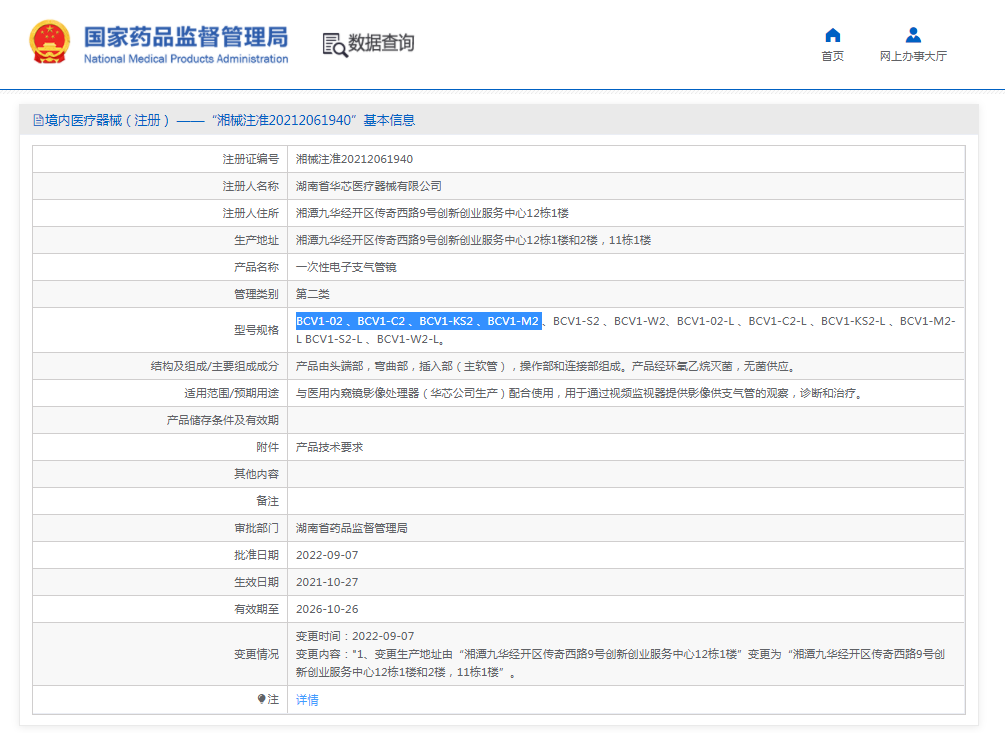Click the 国家药品监督管理局 site title
1005x733 pixels.
pyautogui.click(x=186, y=37)
